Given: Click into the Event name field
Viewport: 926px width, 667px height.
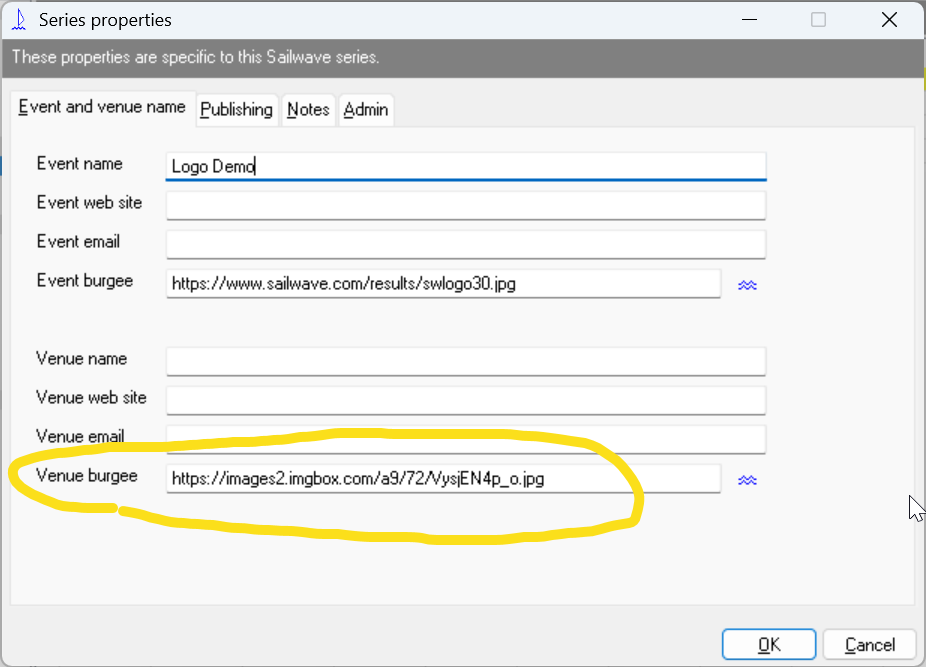Looking at the screenshot, I should point(466,166).
